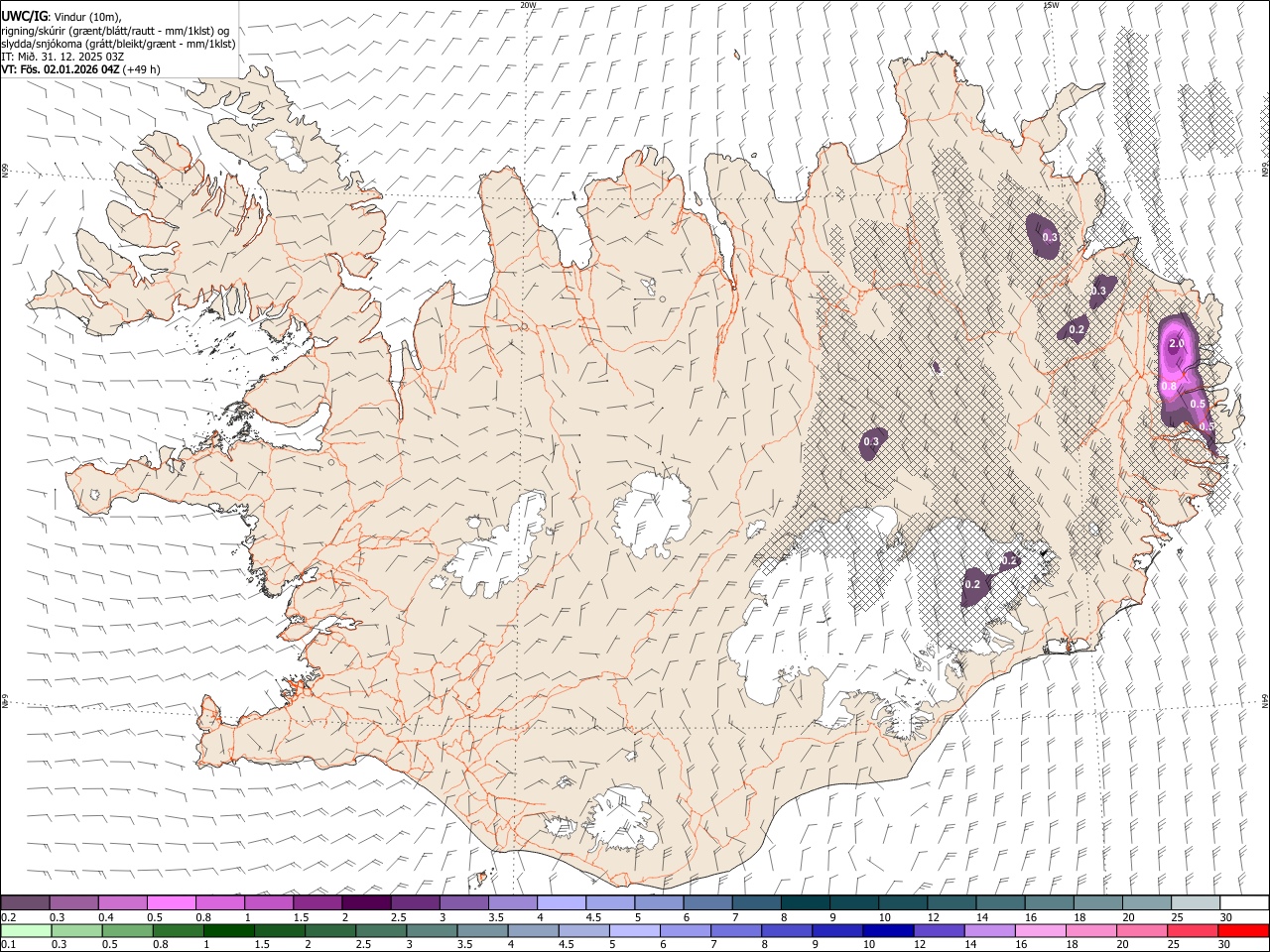Click the UWC/IG title in the header

(24, 16)
